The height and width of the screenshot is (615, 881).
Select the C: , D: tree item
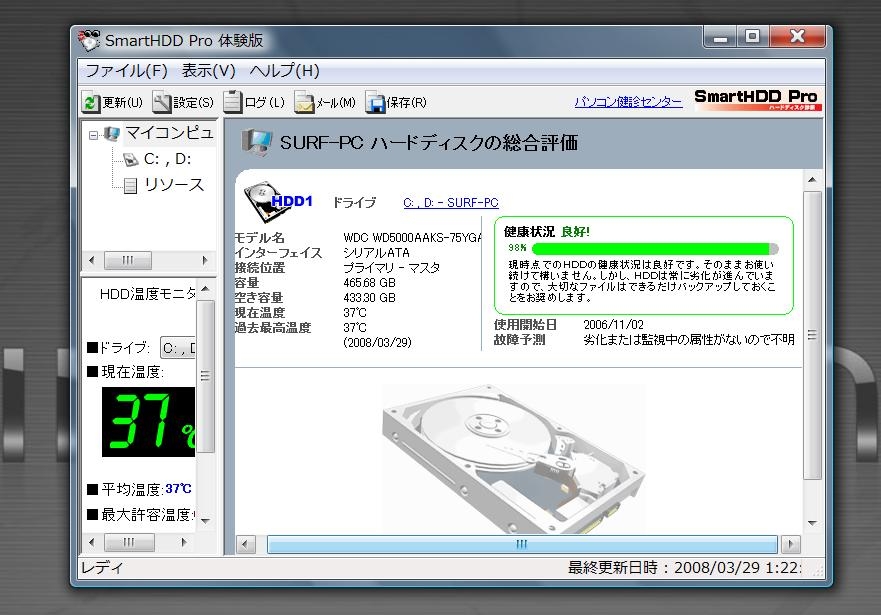(167, 160)
